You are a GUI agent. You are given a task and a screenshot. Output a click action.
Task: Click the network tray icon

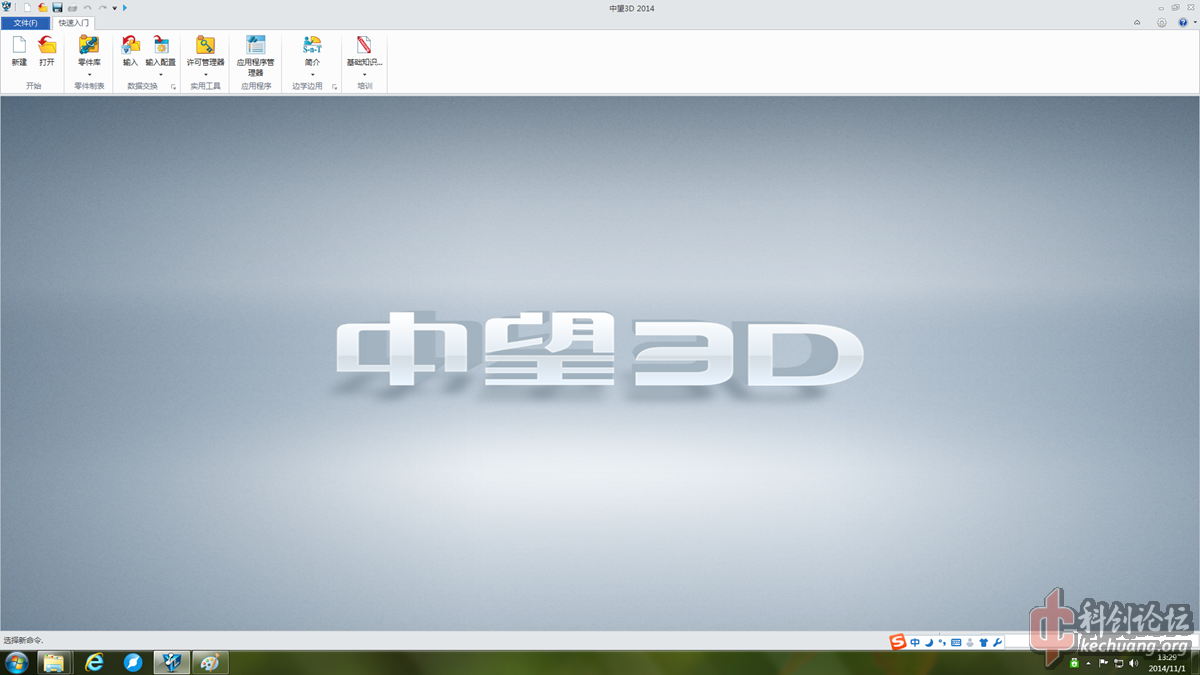(1118, 663)
